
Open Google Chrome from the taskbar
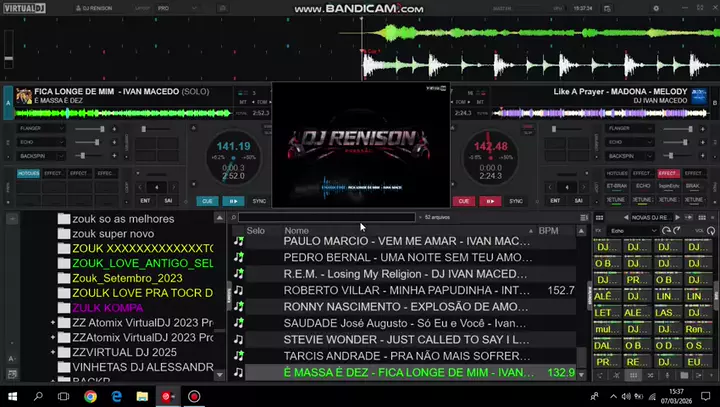pos(90,396)
